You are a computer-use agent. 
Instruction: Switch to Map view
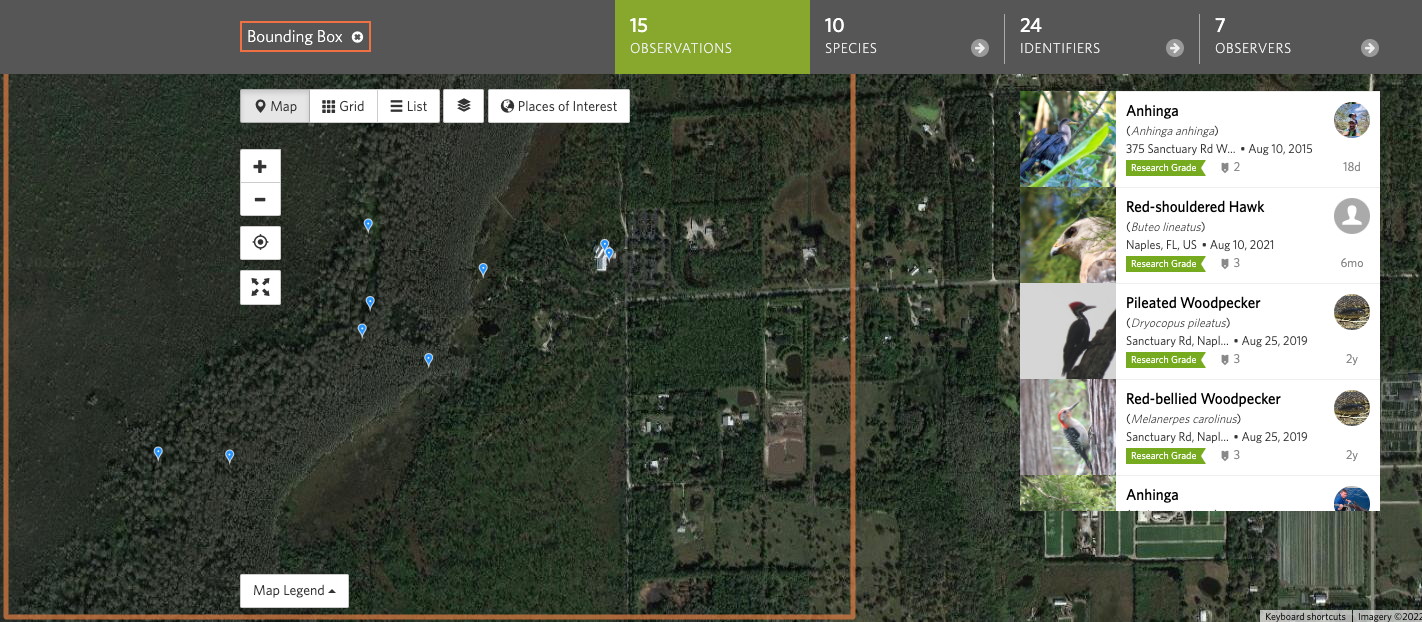point(275,106)
